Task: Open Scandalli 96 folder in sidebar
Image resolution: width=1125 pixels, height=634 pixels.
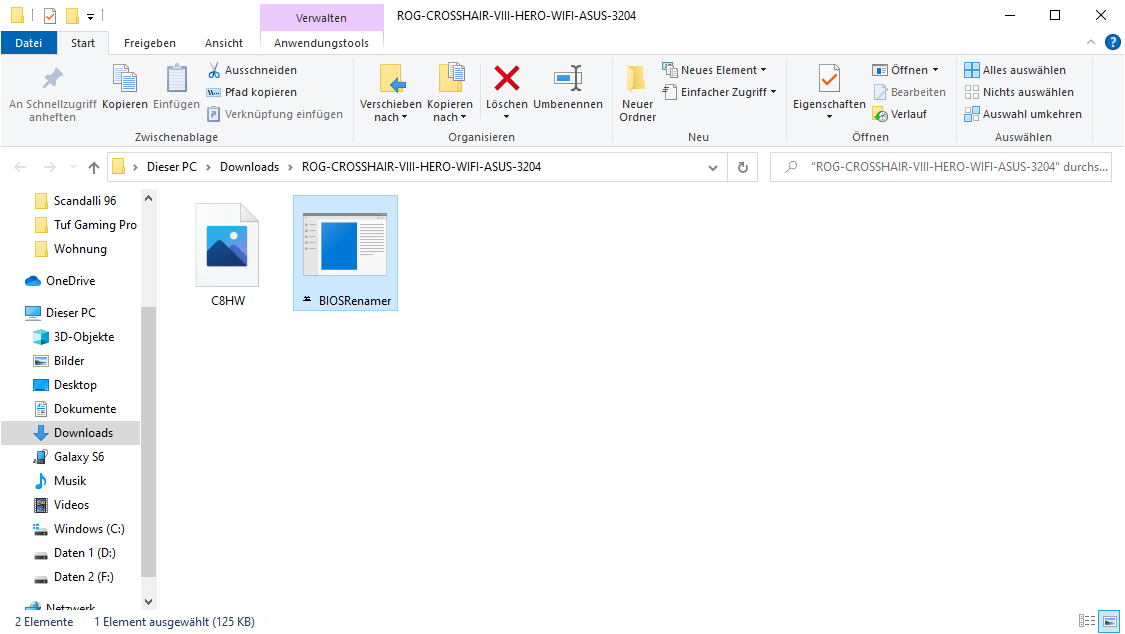Action: [85, 201]
